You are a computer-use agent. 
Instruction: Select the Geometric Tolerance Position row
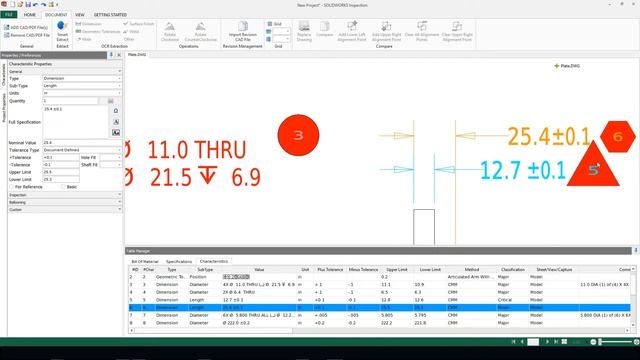pos(380,277)
